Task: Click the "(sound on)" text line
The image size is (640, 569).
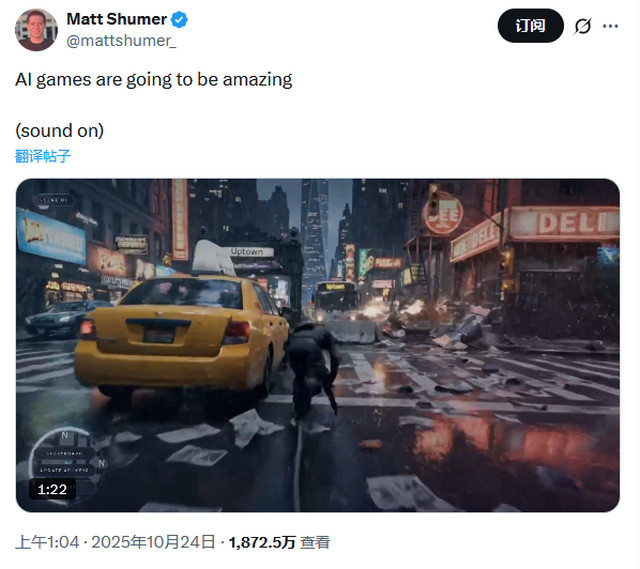Action: tap(60, 131)
